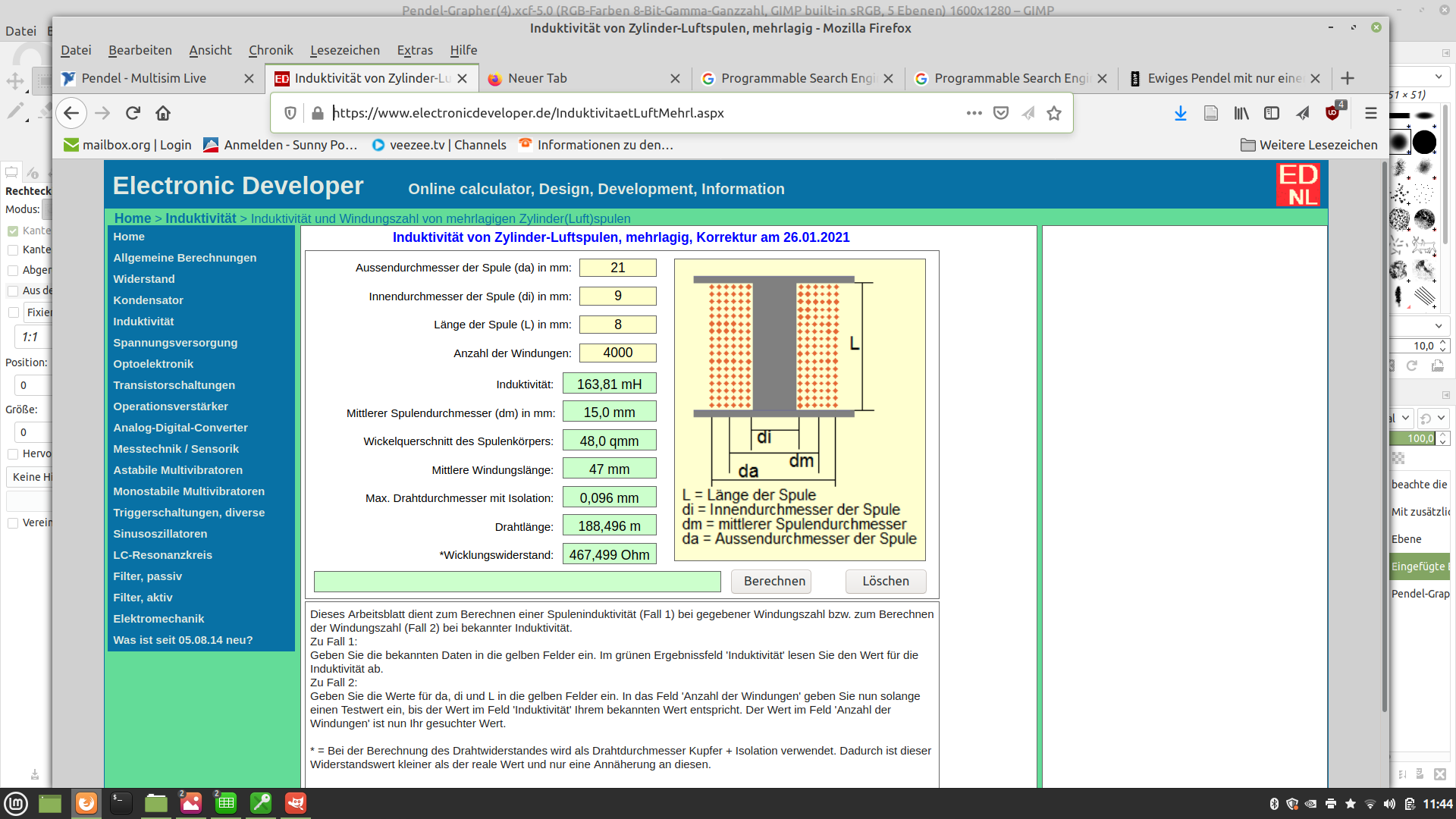Screen dimensions: 1456x819
Task: Reload the current page
Action: pyautogui.click(x=133, y=114)
